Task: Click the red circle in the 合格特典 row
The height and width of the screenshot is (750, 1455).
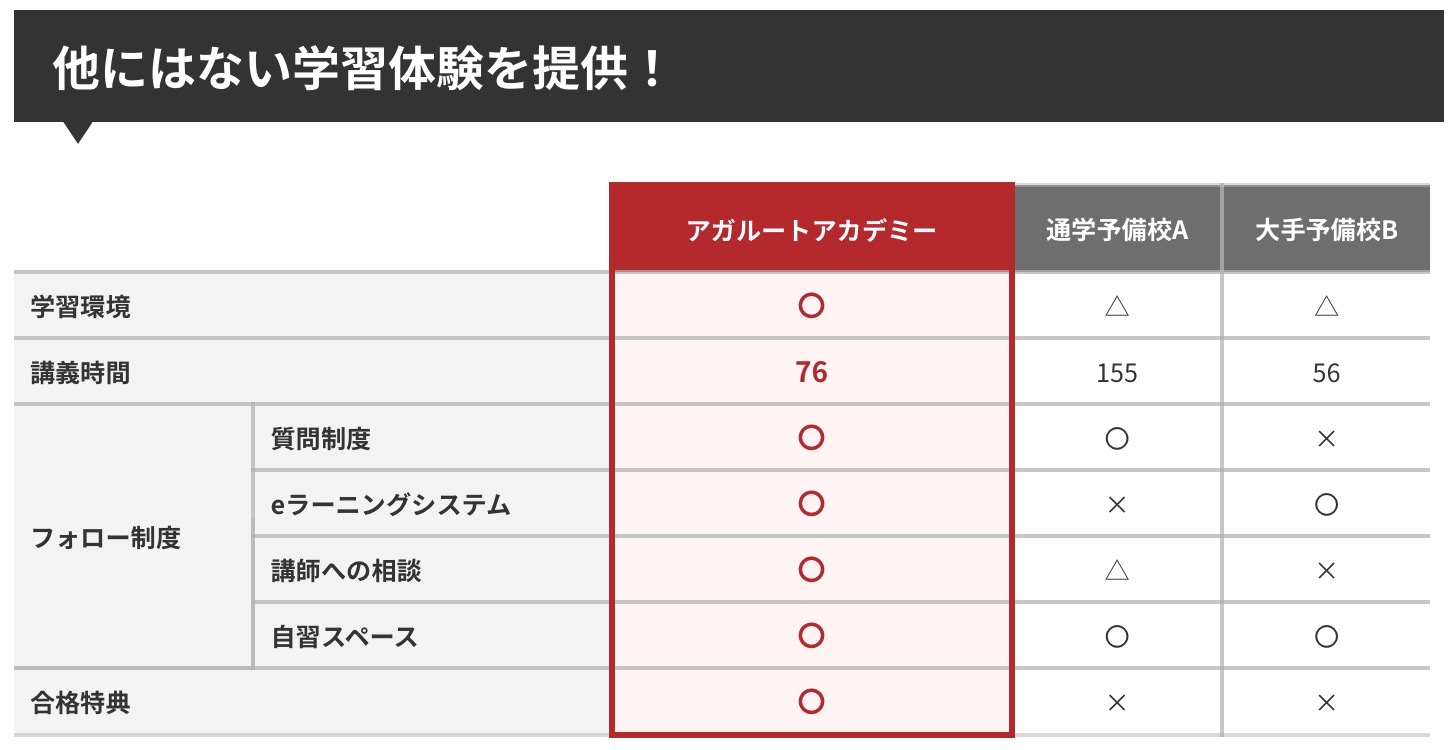Action: click(811, 702)
